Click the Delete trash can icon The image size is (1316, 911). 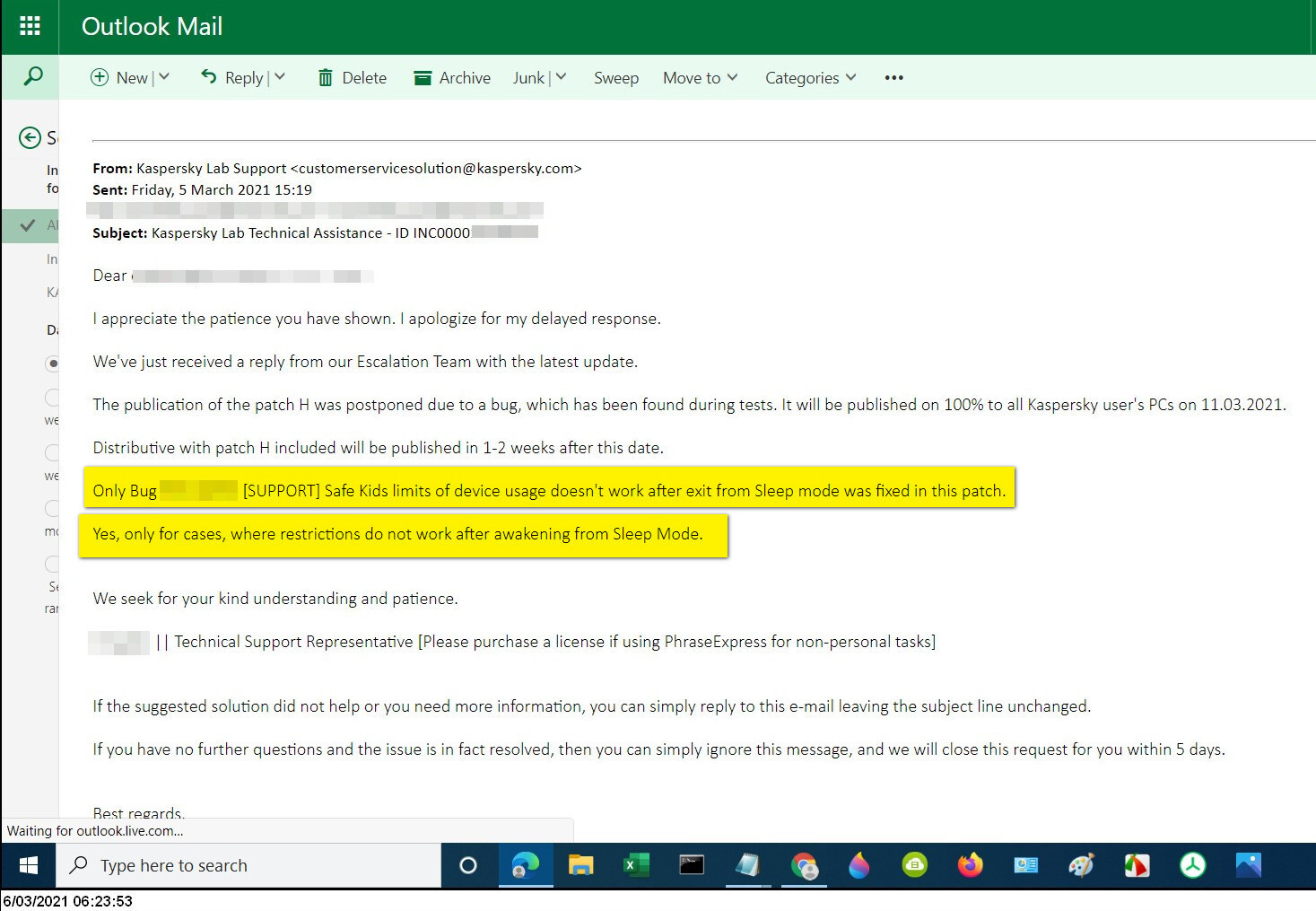point(326,78)
